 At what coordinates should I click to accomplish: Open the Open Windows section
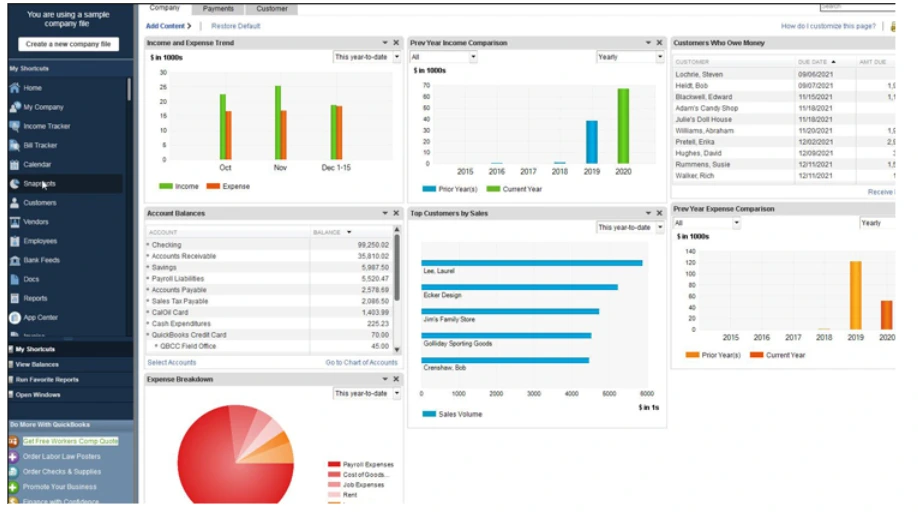[x=70, y=395]
